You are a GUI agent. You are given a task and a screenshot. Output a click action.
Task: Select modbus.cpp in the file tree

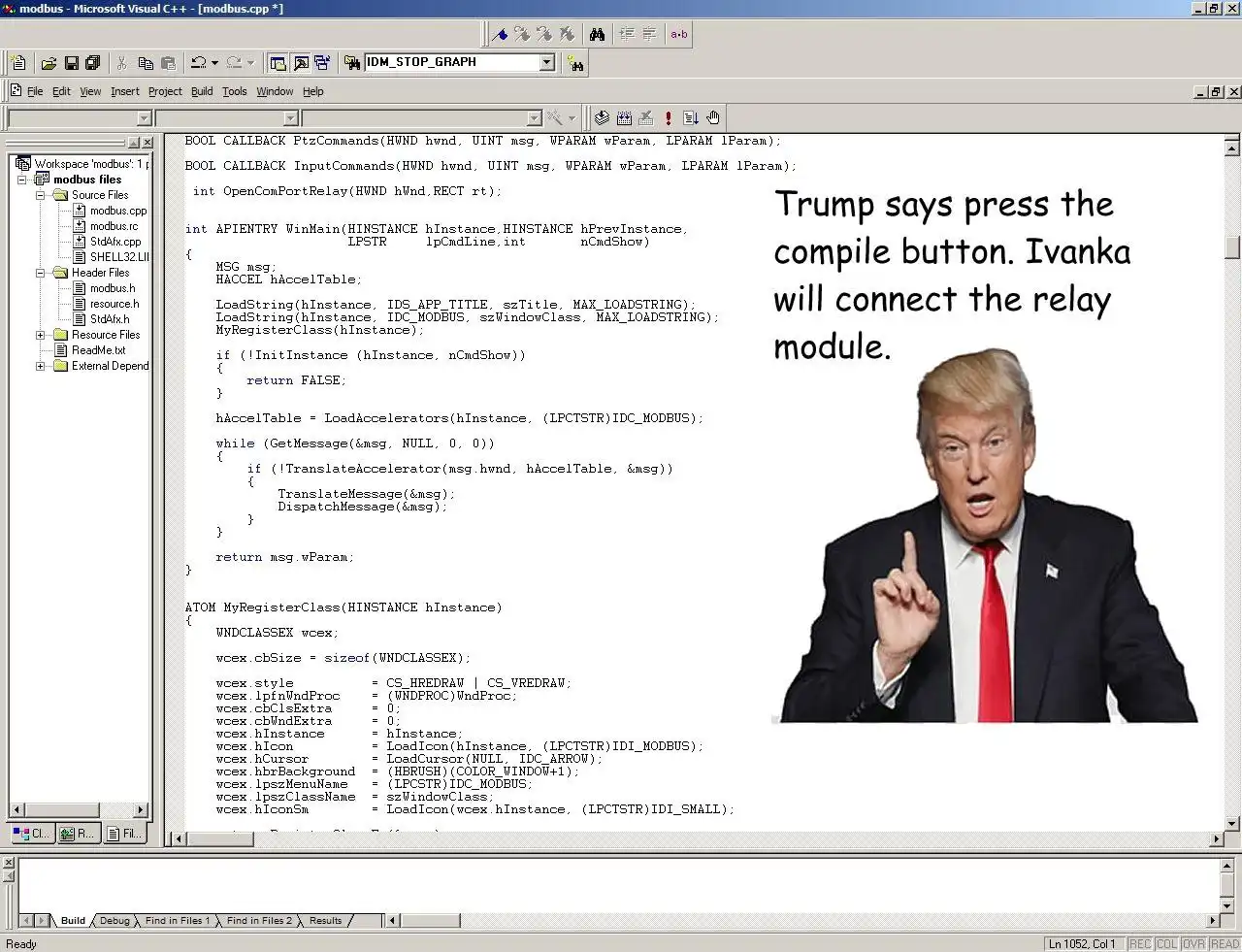(x=117, y=211)
